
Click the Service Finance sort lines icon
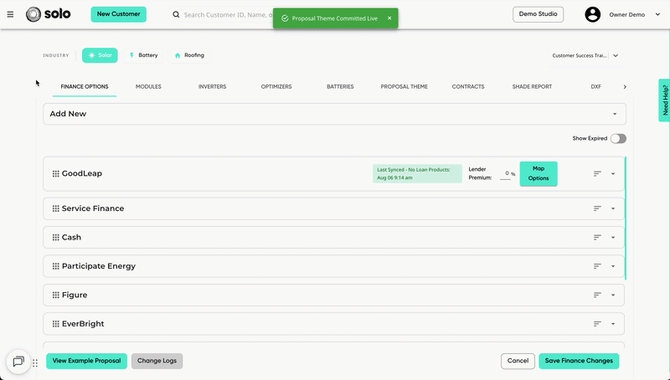[597, 209]
